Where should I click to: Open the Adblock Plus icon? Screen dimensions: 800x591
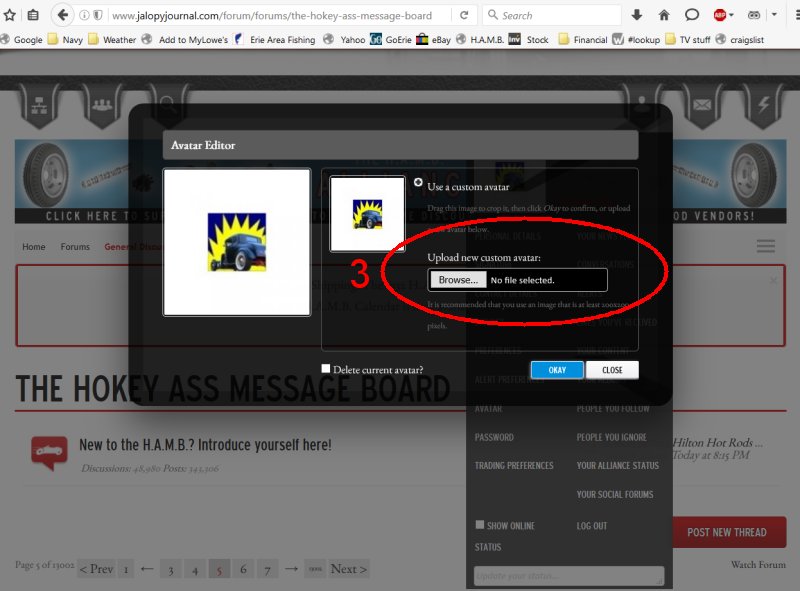[719, 15]
